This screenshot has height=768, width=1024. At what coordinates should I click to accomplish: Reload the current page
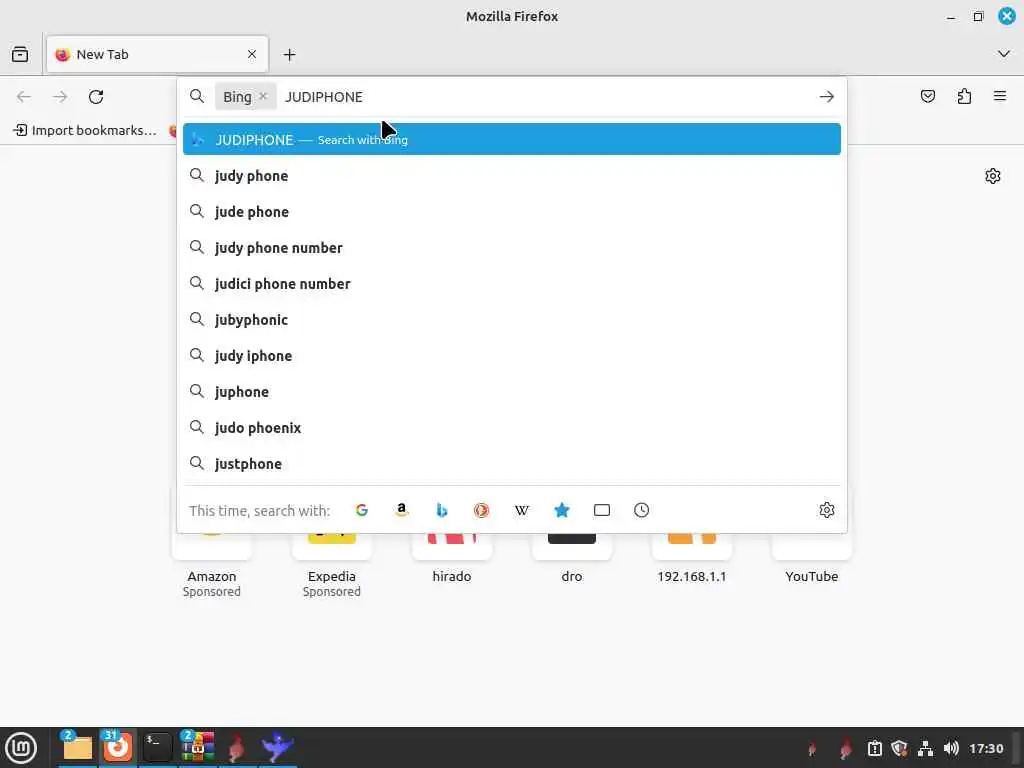point(96,97)
